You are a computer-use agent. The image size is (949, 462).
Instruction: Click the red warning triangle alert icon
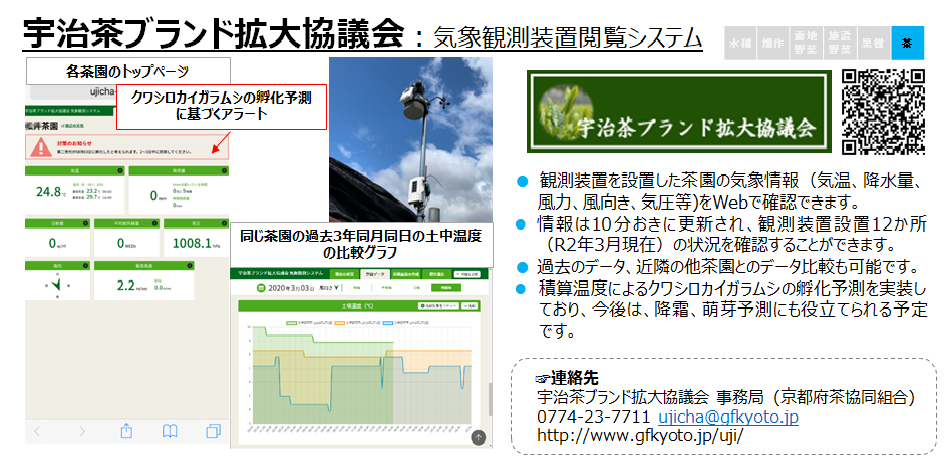(x=41, y=147)
